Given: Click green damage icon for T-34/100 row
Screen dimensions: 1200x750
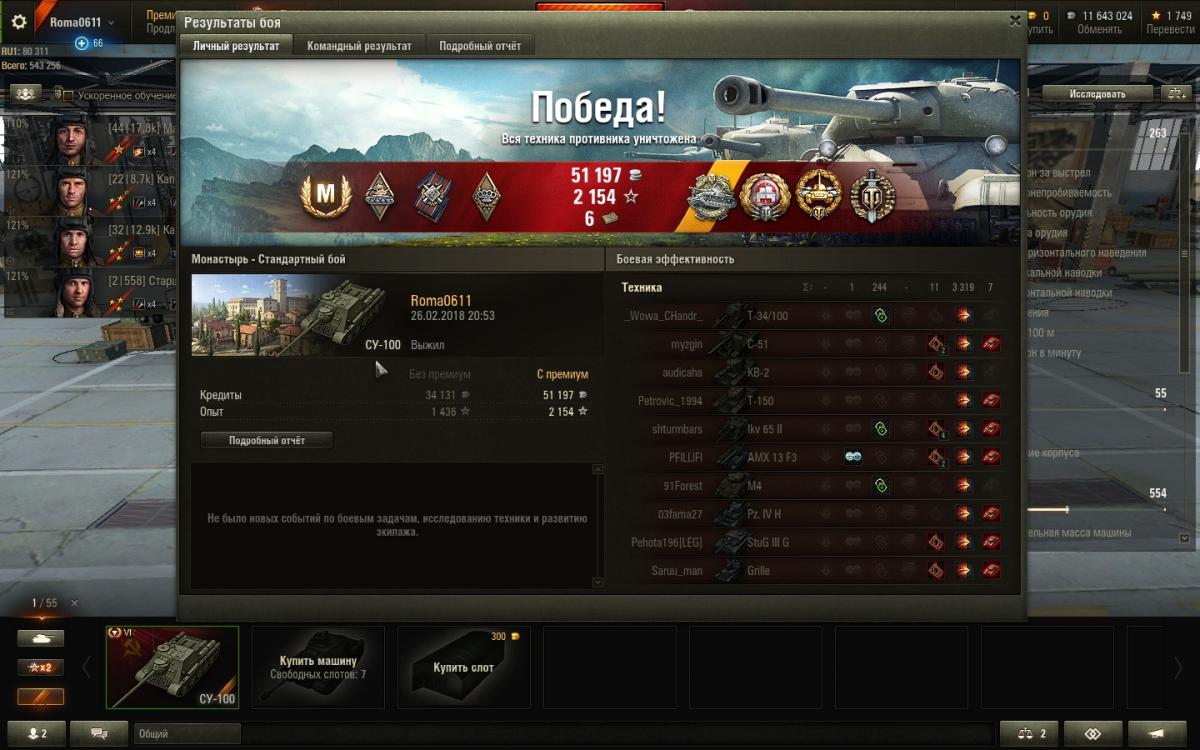Looking at the screenshot, I should tap(880, 316).
